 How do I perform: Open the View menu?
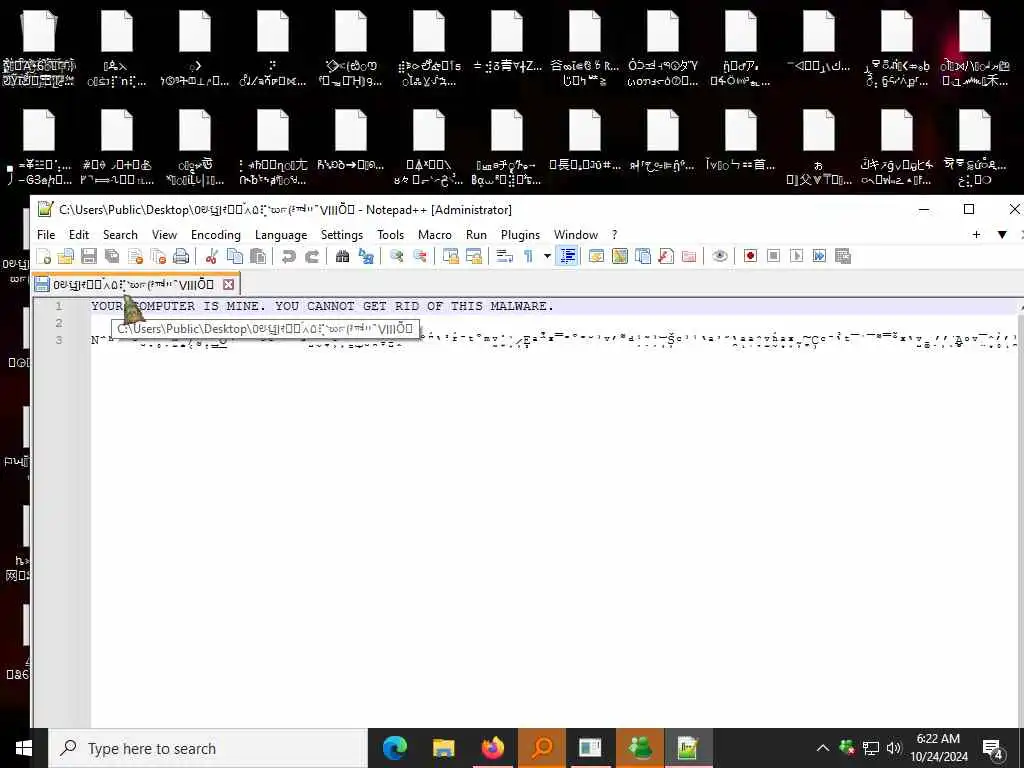tap(165, 234)
